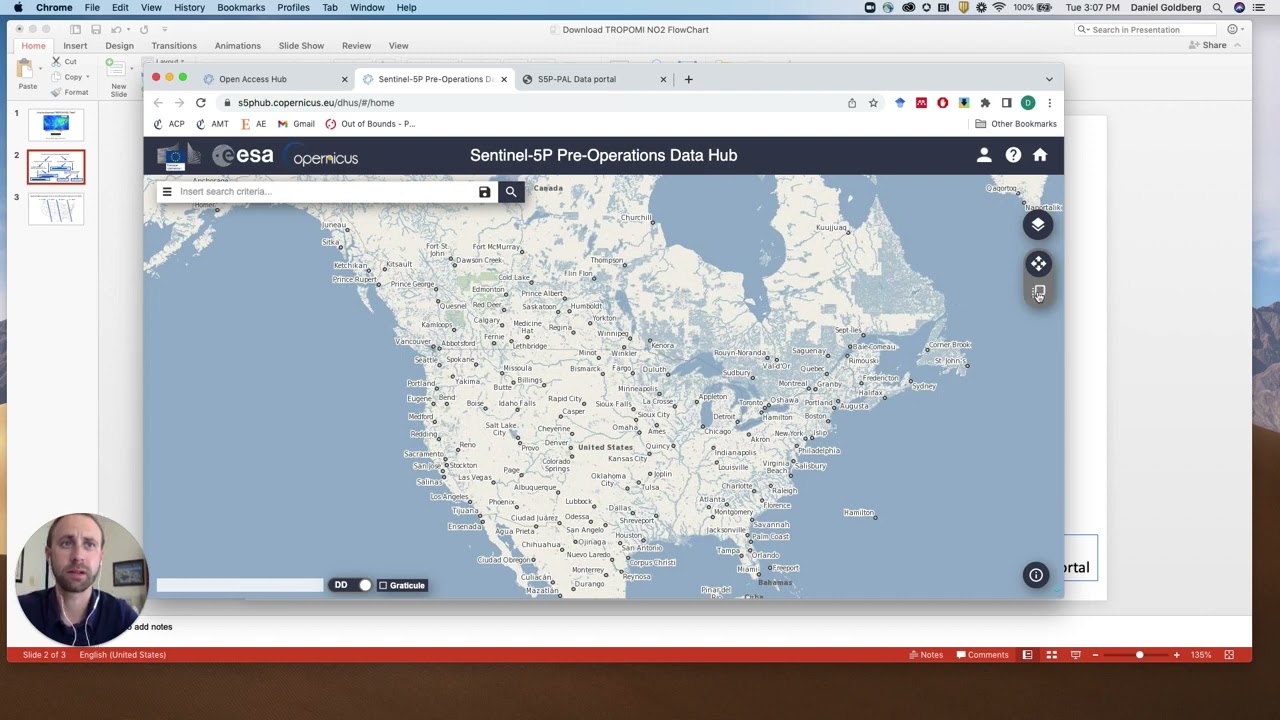Viewport: 1280px width, 720px height.
Task: Show the map info button
Action: coord(1036,575)
